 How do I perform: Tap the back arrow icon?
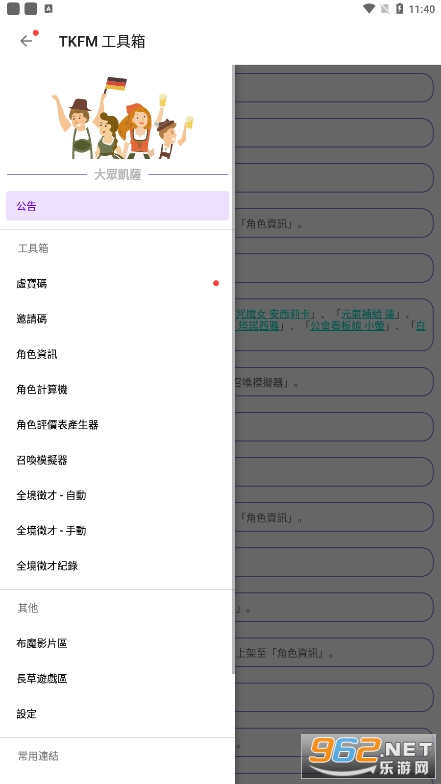(x=26, y=41)
